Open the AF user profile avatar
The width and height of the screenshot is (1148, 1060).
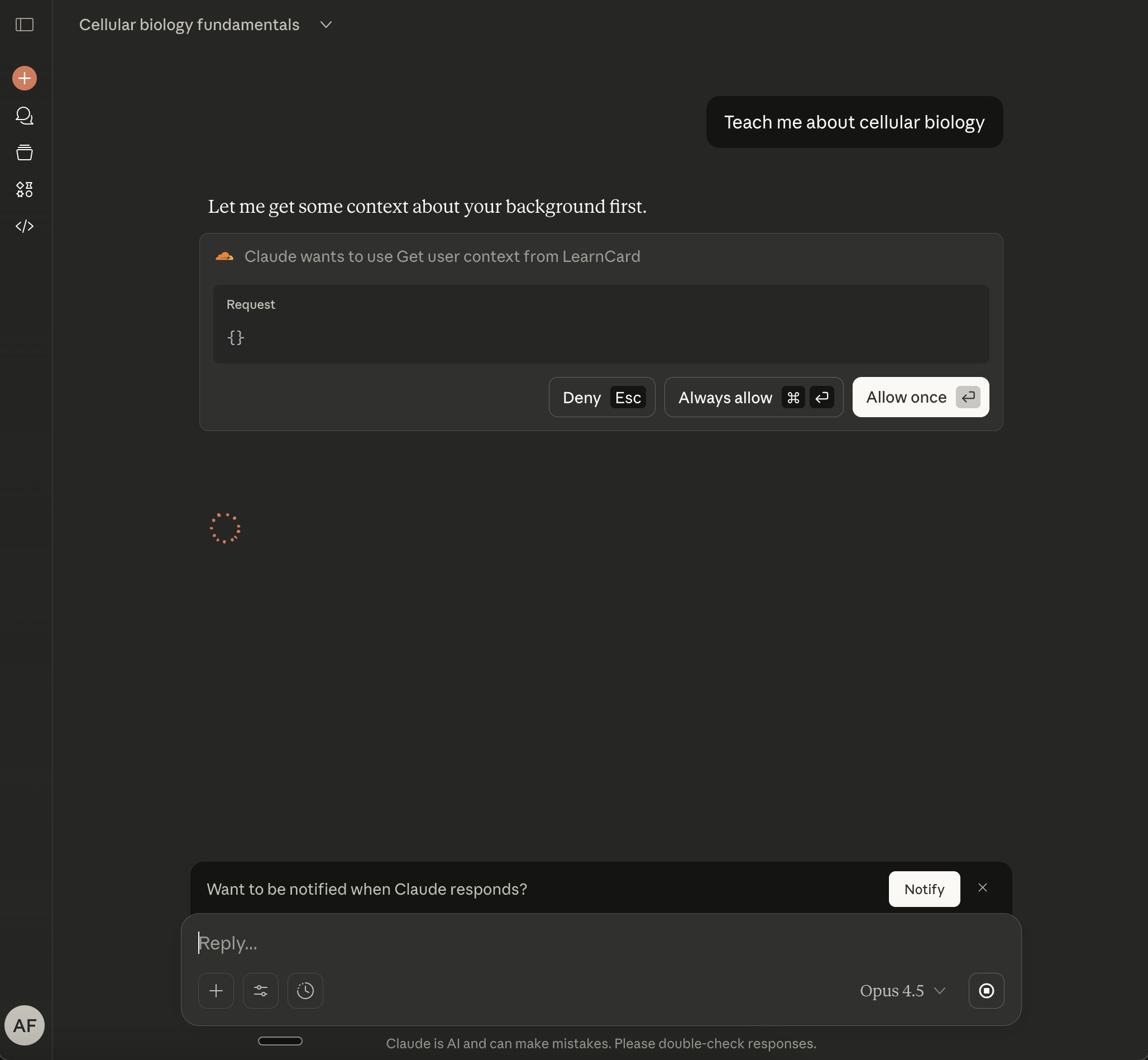pyautogui.click(x=25, y=1025)
